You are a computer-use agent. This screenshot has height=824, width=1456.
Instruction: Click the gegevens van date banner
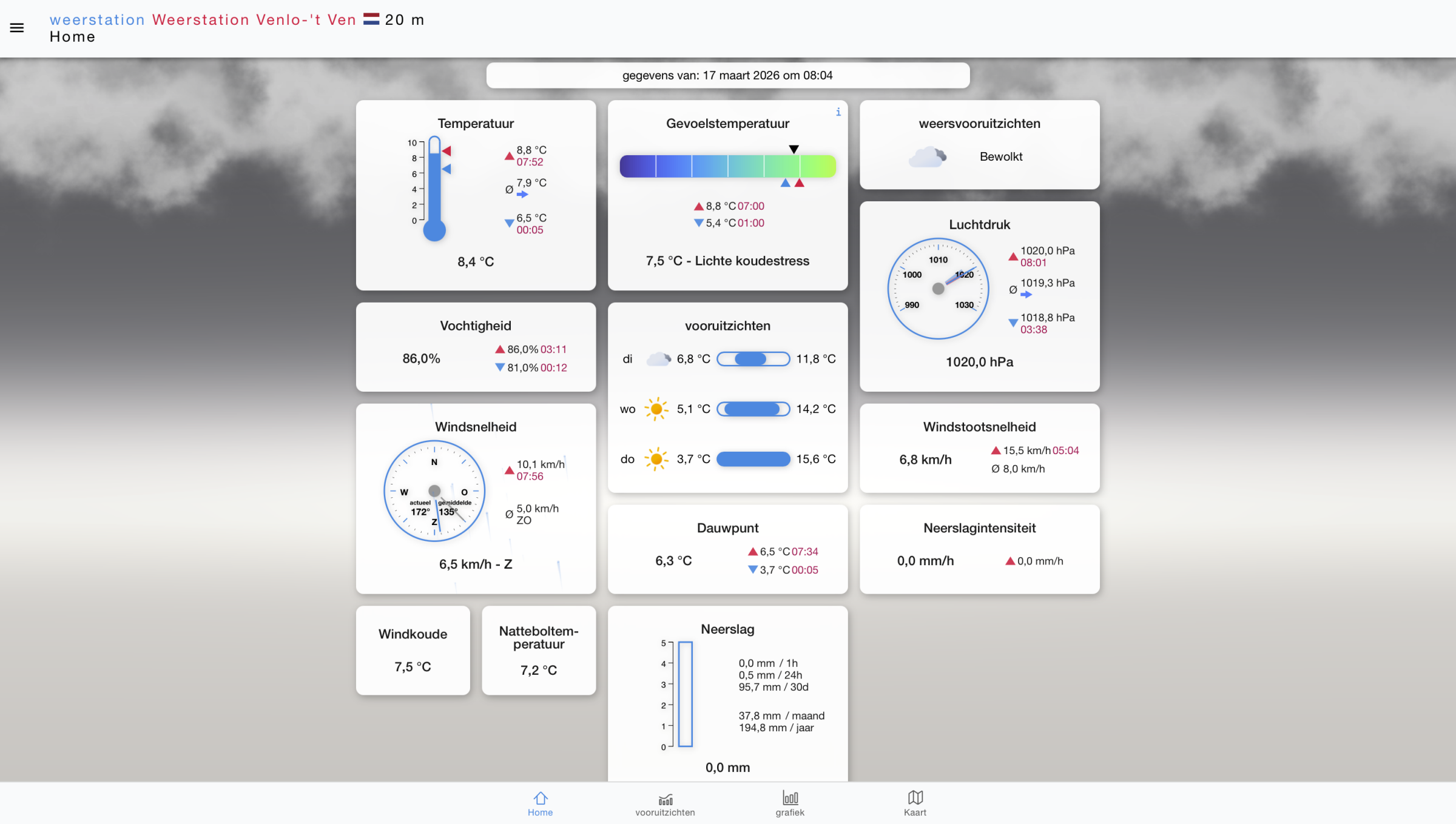click(727, 75)
